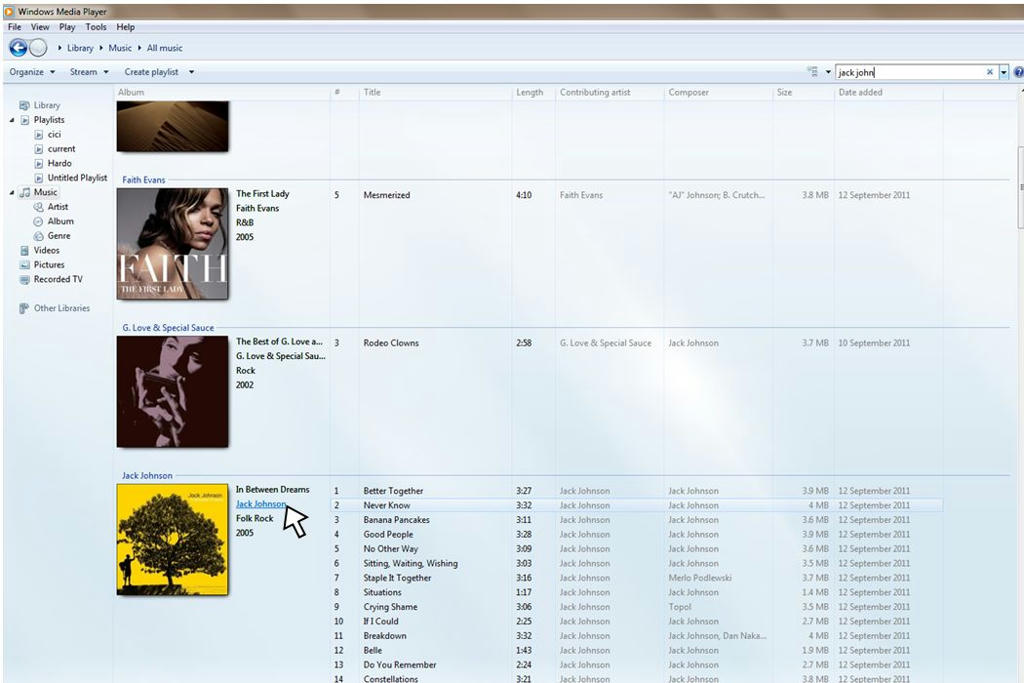
Task: Open the Videos library
Action: pyautogui.click(x=46, y=250)
